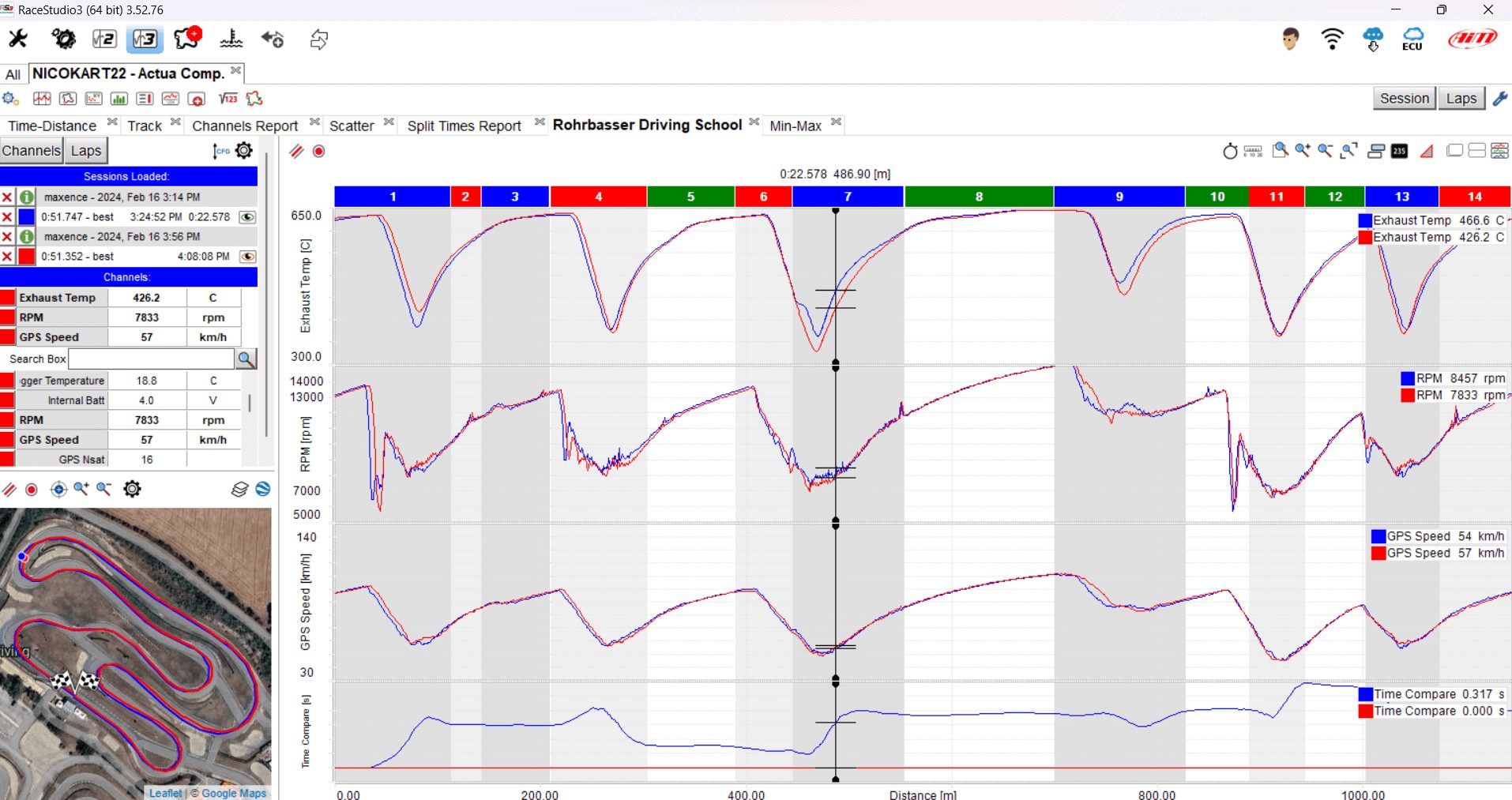This screenshot has width=1512, height=800.
Task: Click the stopwatch time mode icon
Action: (1230, 151)
